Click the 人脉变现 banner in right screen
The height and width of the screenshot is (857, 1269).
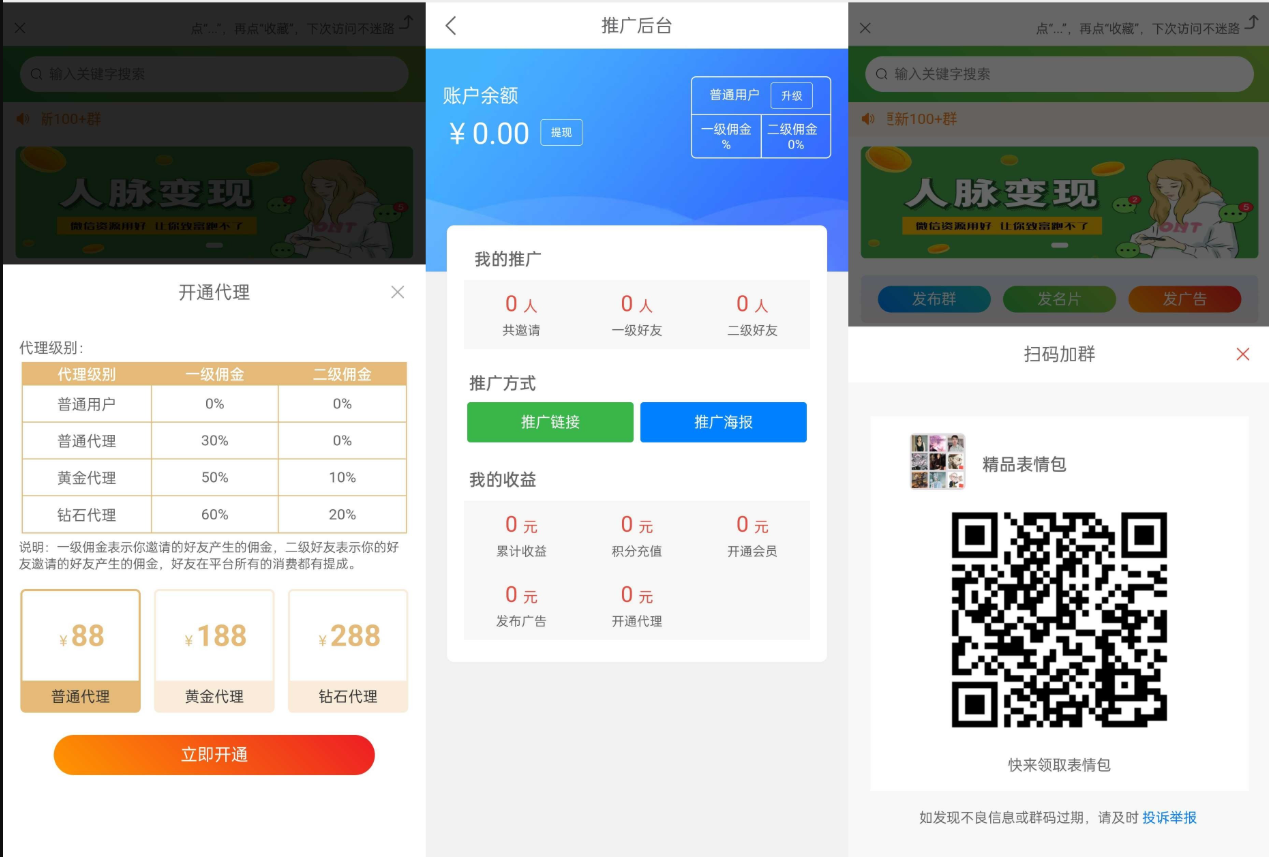coord(1059,203)
